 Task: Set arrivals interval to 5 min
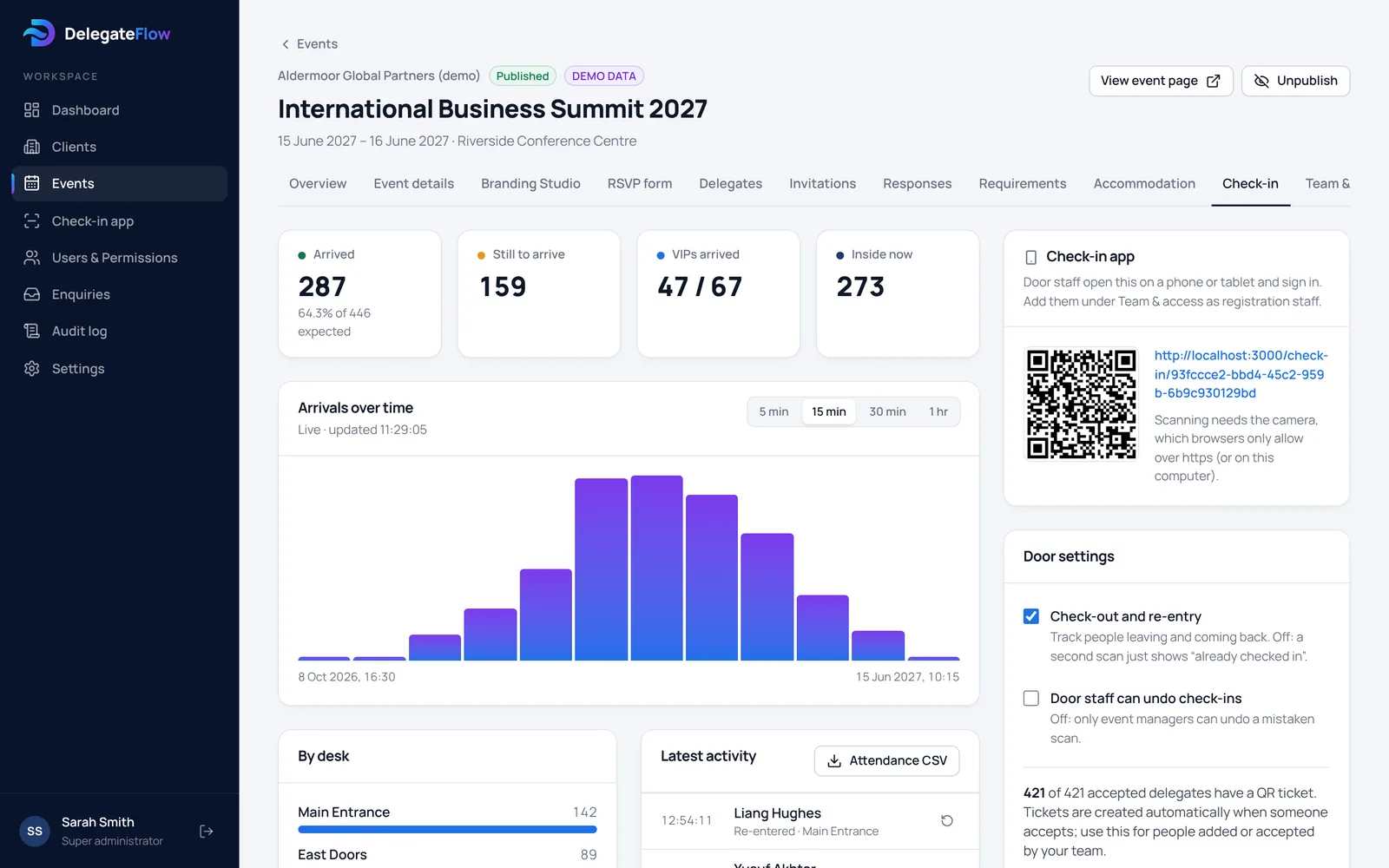point(773,411)
